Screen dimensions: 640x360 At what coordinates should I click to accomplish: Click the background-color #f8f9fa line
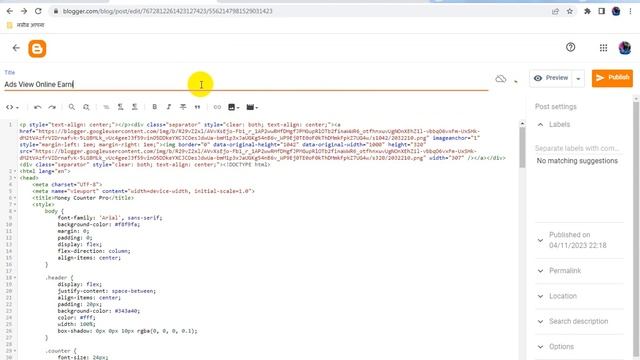pos(99,224)
